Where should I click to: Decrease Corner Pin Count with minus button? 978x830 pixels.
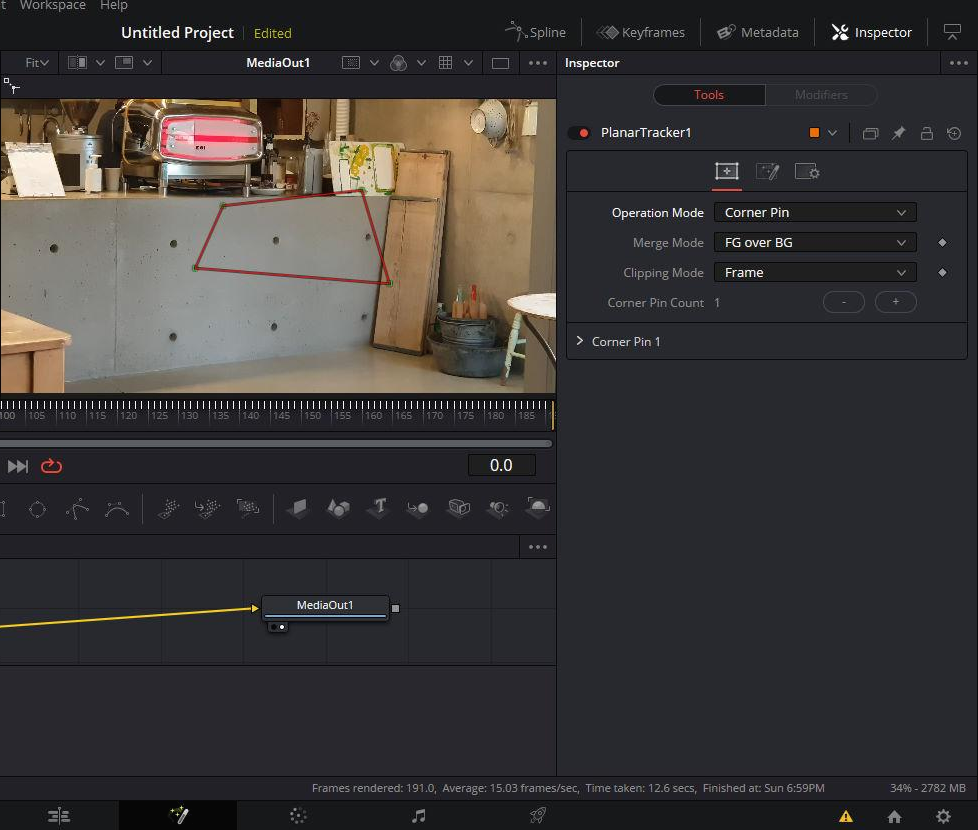pyautogui.click(x=843, y=302)
